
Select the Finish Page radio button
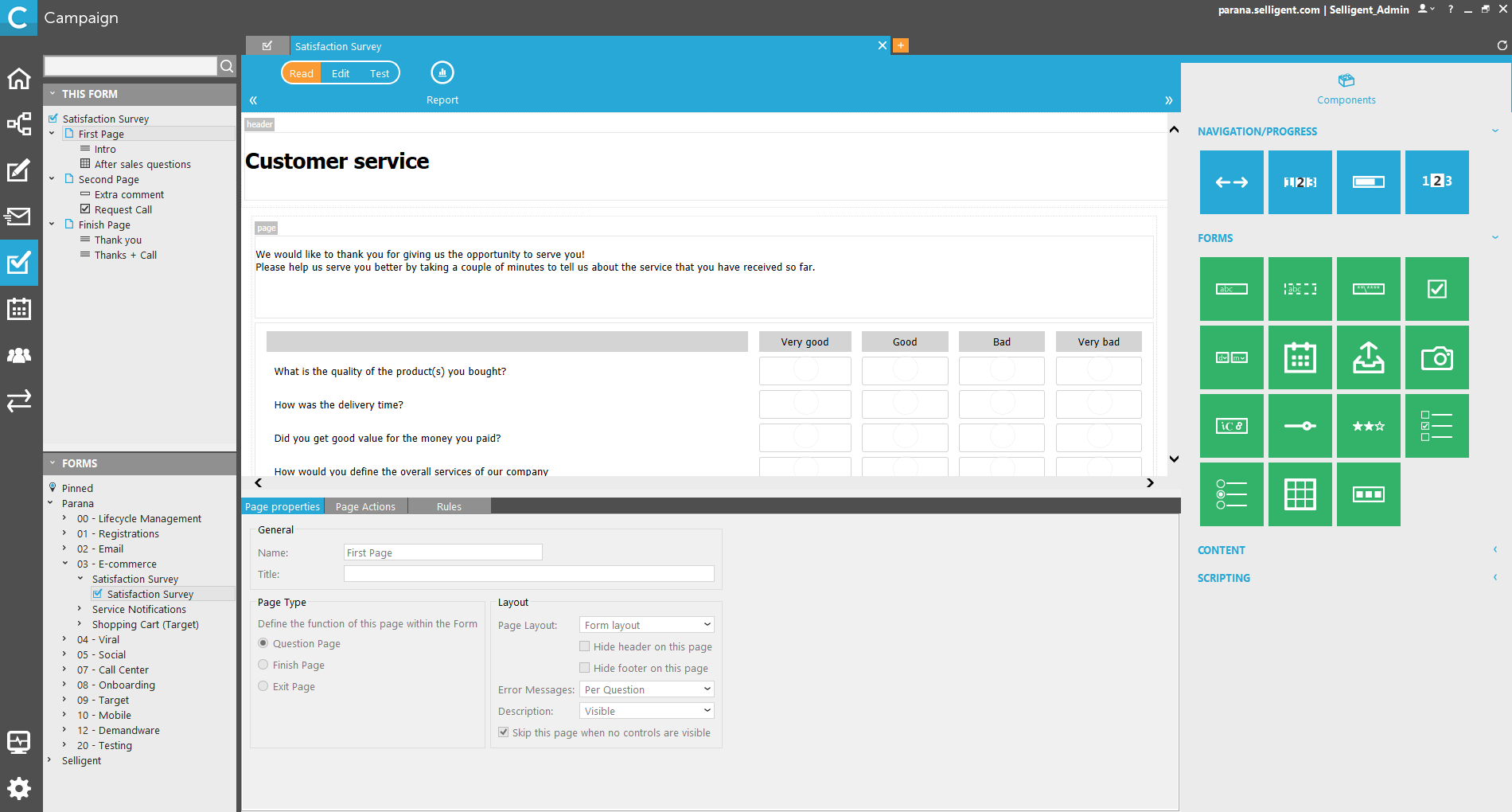pyautogui.click(x=263, y=665)
